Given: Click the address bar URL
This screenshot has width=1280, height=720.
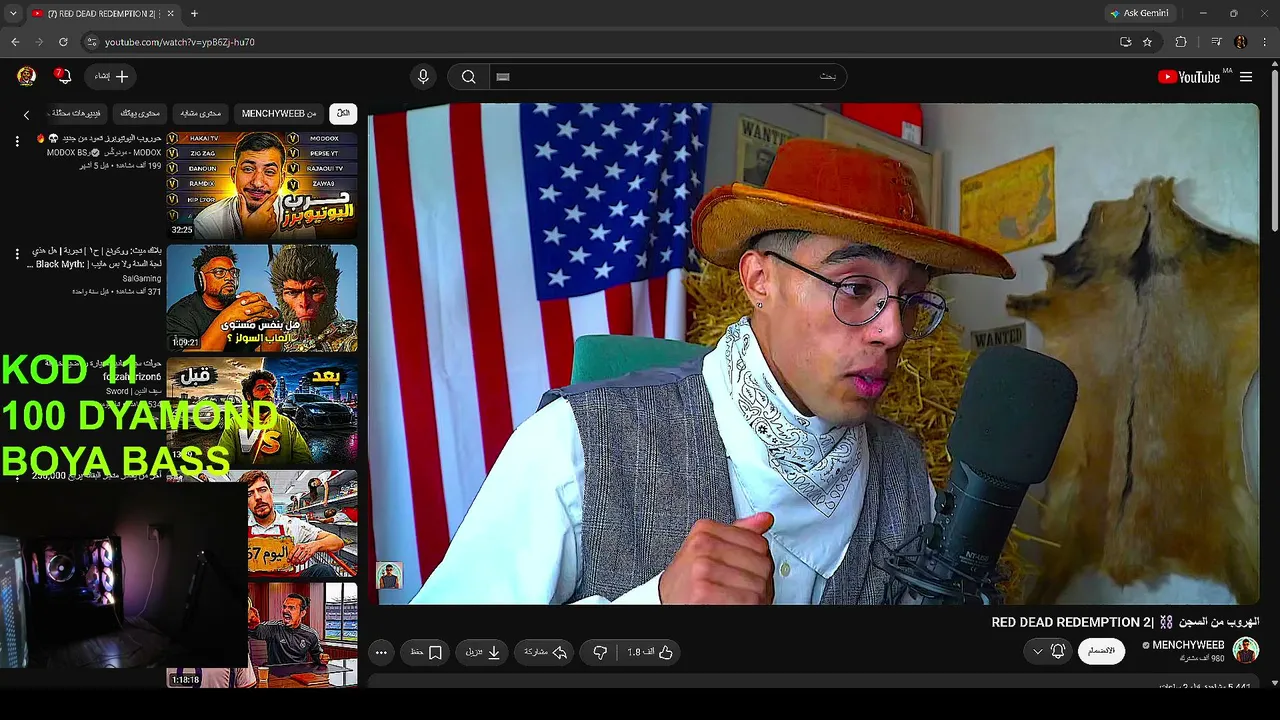Looking at the screenshot, I should [x=180, y=42].
